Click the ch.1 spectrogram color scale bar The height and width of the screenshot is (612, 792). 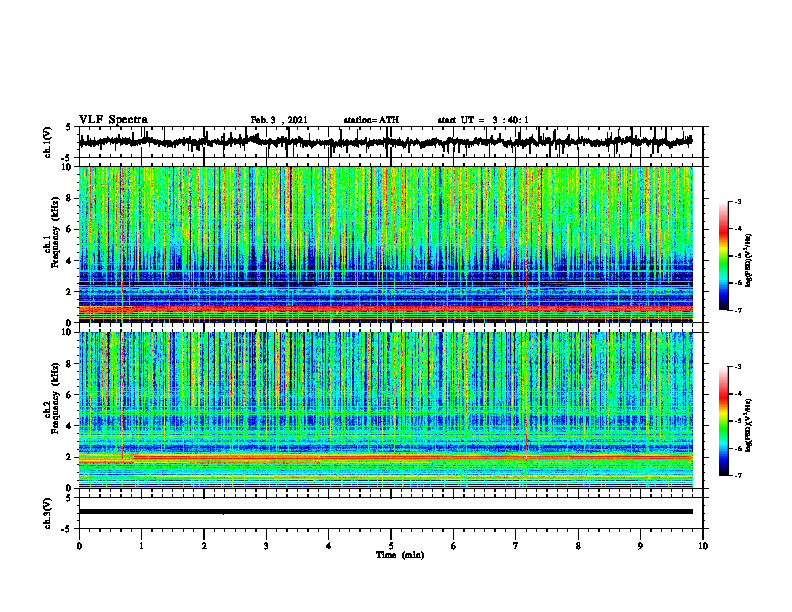coord(723,256)
